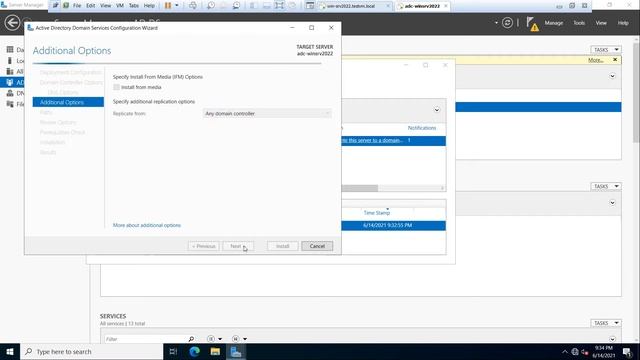Click the VMware take snapshot icon
This screenshot has width=640, height=360.
[211, 6]
